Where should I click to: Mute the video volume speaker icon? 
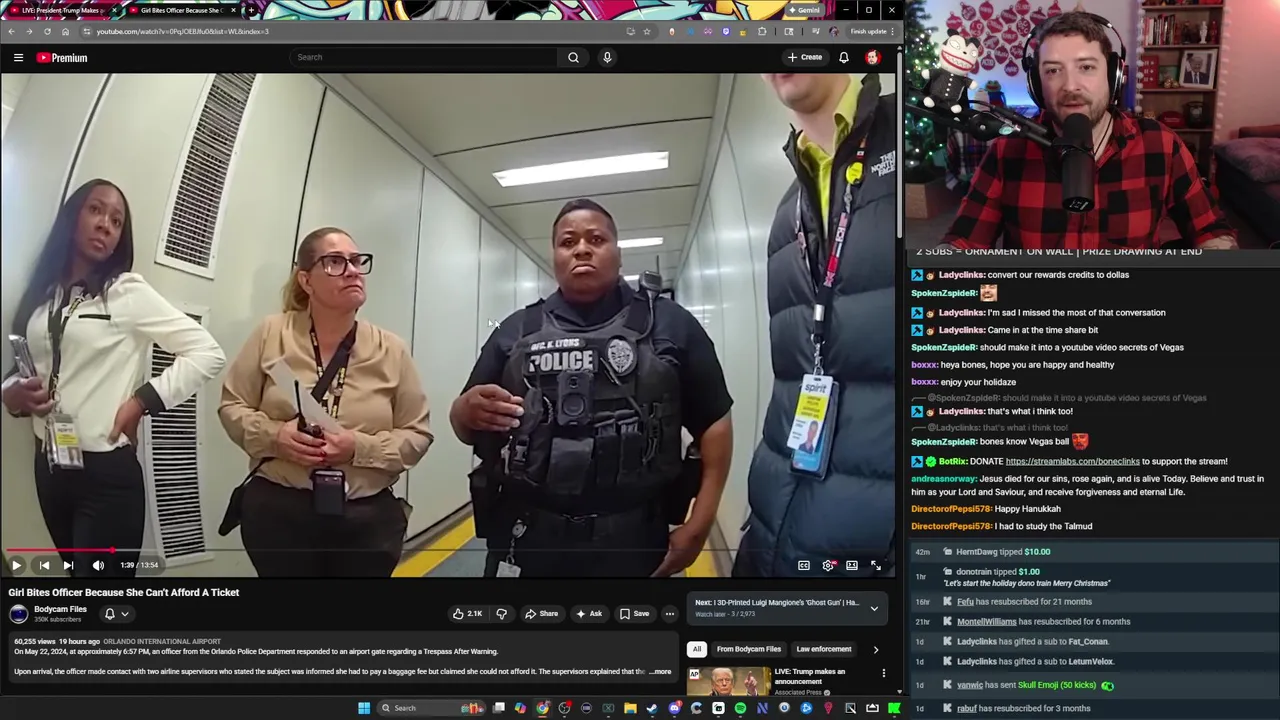coord(98,565)
